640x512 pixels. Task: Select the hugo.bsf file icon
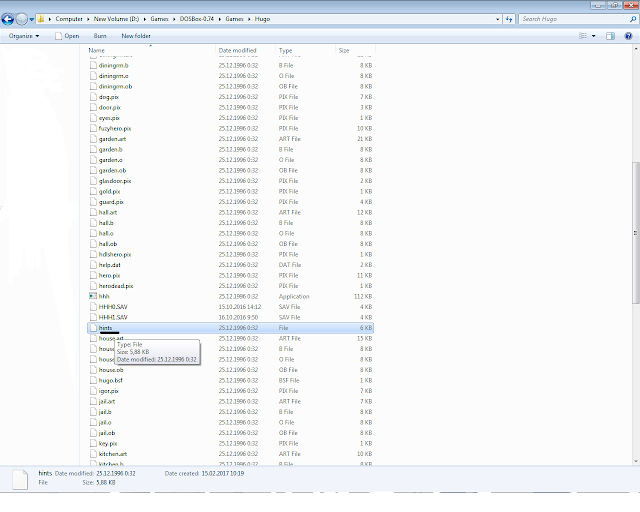pos(93,380)
